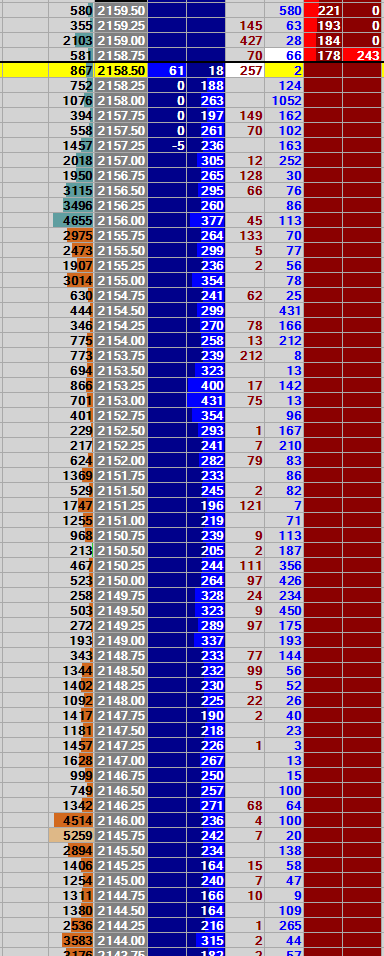Click ask value 184 in the 2159.00 row
Viewport: 384px width, 956px height.
coord(324,41)
